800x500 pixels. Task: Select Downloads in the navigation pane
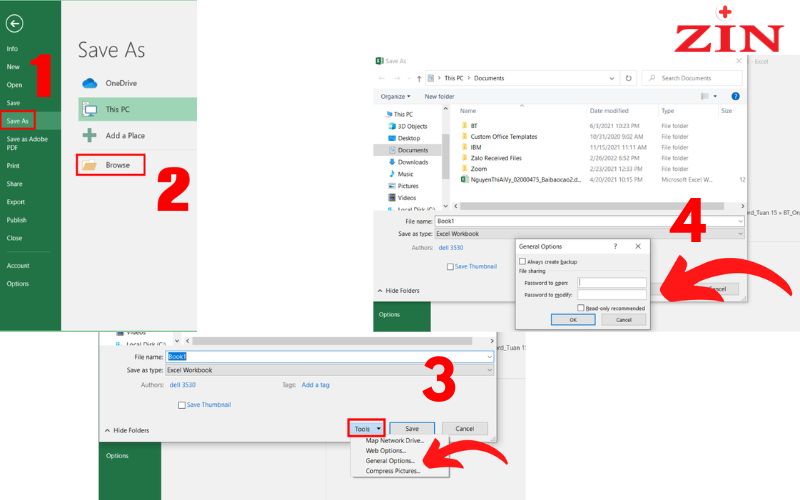pyautogui.click(x=412, y=161)
